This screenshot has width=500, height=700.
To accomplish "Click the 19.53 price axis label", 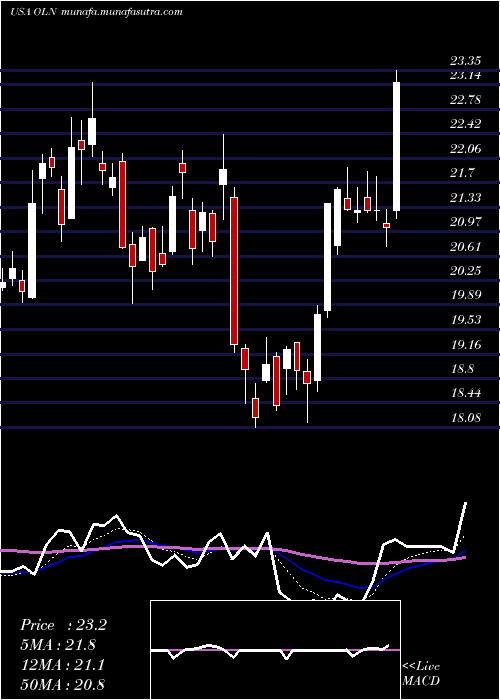I will pyautogui.click(x=465, y=320).
